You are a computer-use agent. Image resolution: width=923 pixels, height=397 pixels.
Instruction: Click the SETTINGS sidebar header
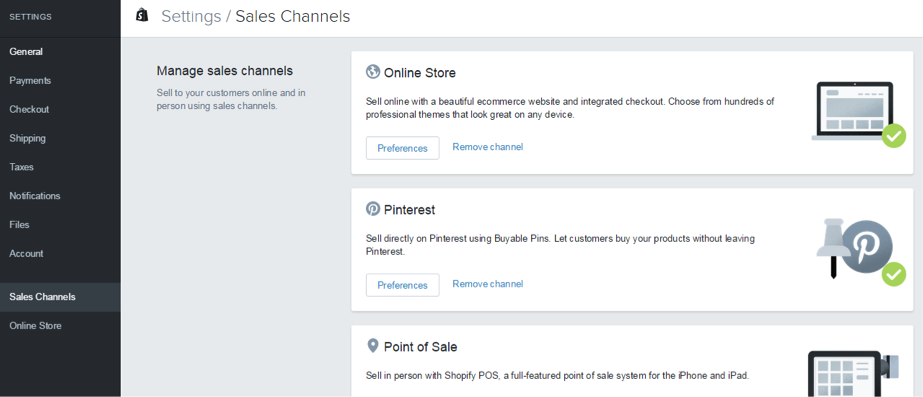point(31,17)
